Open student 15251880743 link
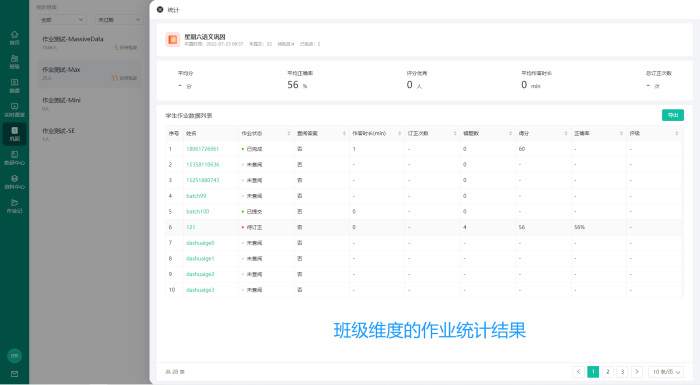Image resolution: width=700 pixels, height=385 pixels. tap(203, 180)
